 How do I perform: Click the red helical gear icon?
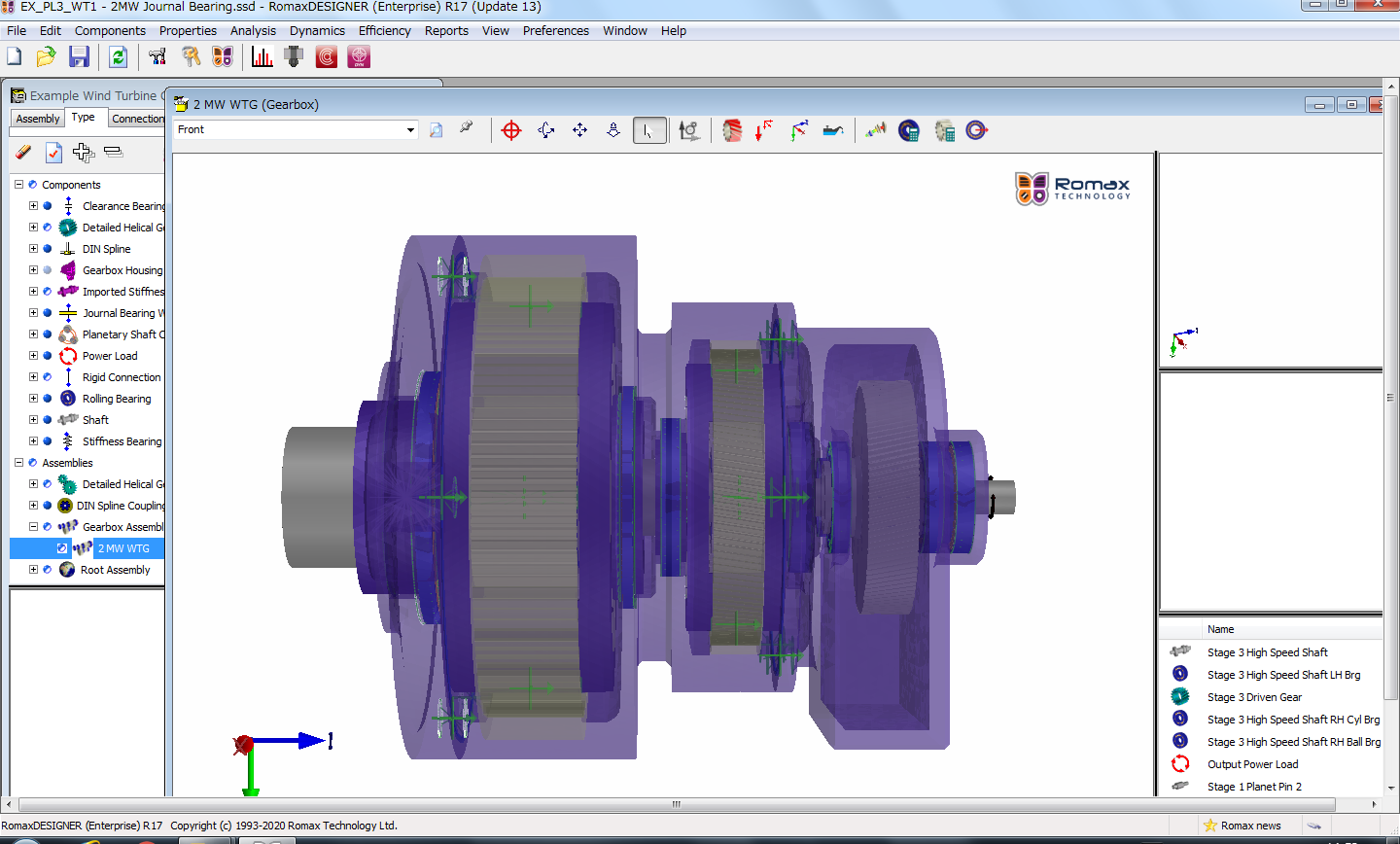coord(732,130)
